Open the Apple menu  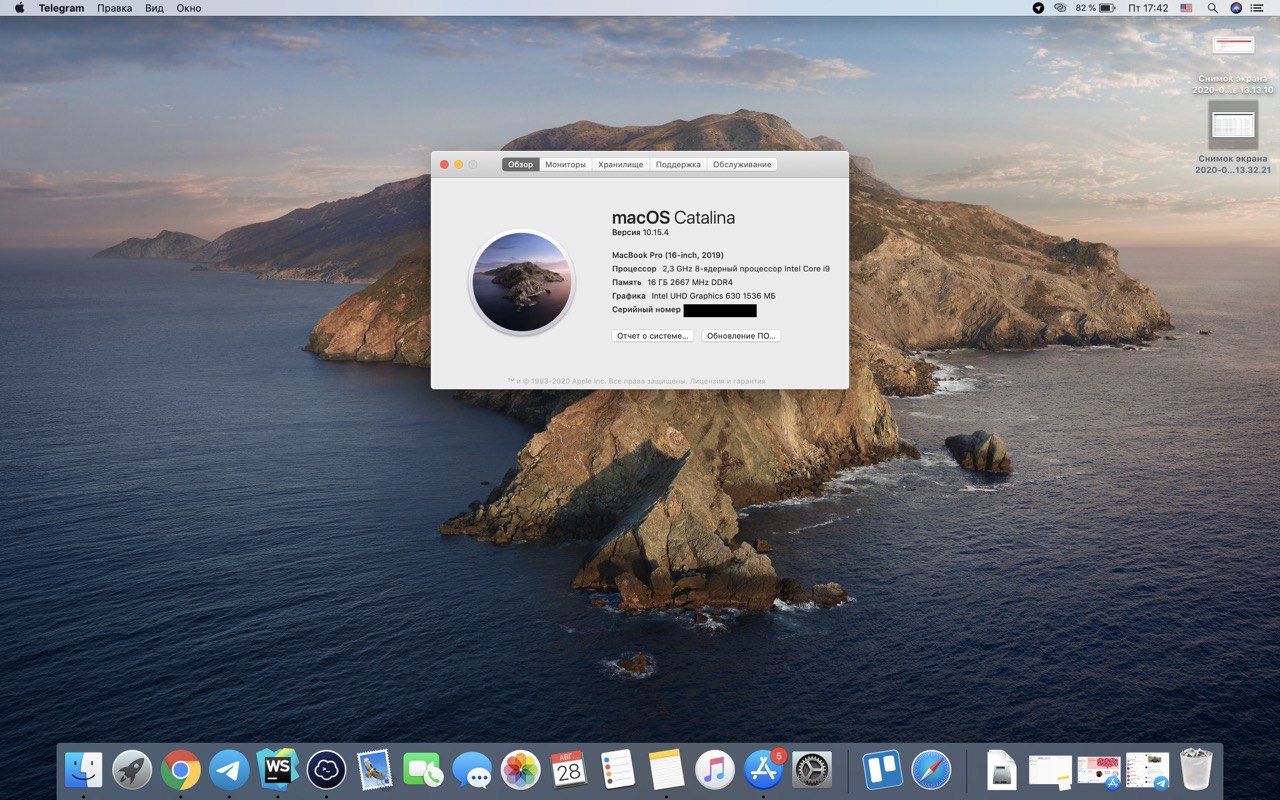tap(18, 8)
